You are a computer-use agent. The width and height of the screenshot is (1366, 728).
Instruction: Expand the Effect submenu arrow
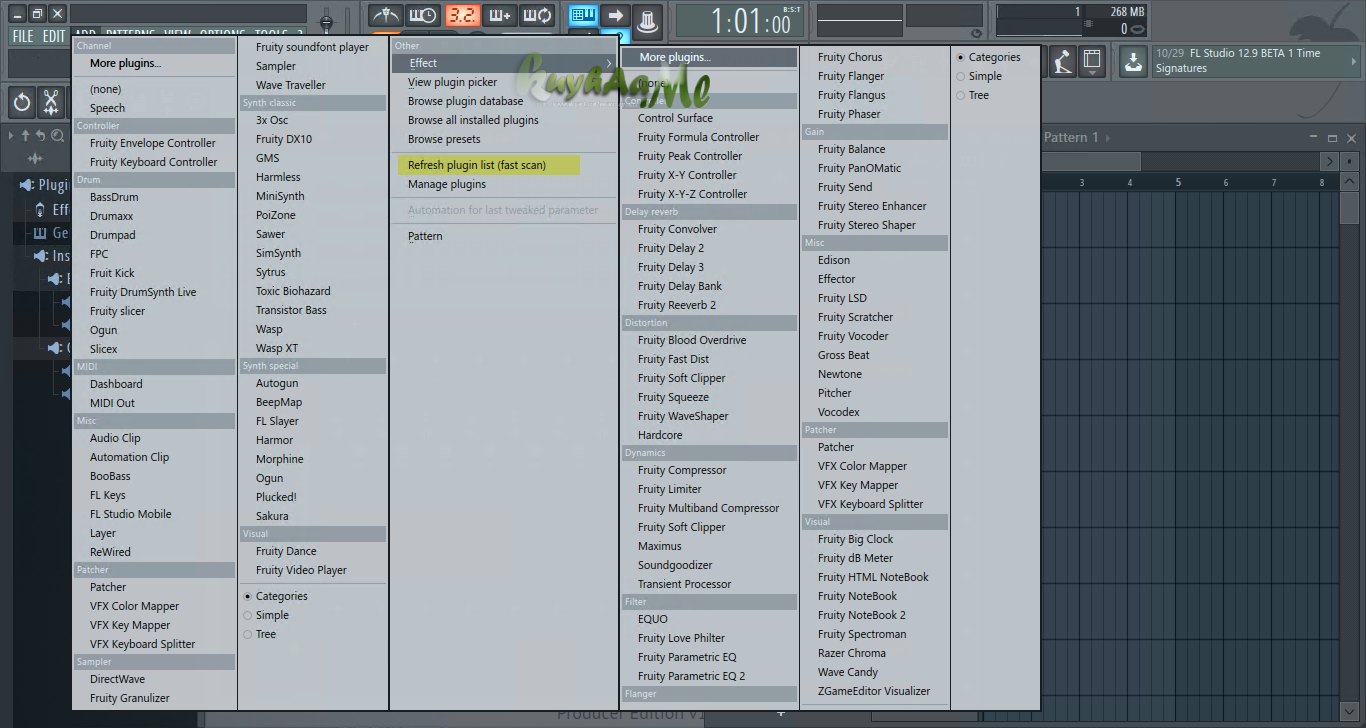[x=608, y=63]
